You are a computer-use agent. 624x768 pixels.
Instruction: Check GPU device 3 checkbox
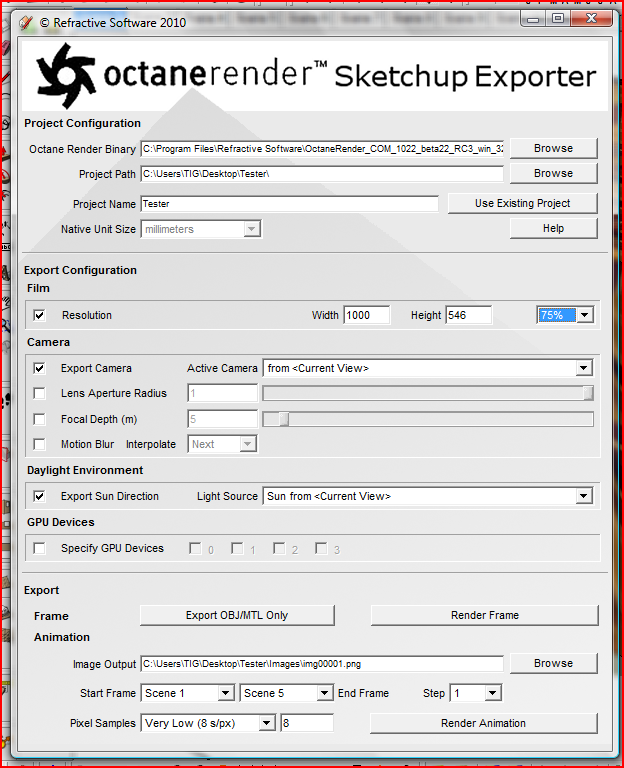[x=321, y=549]
